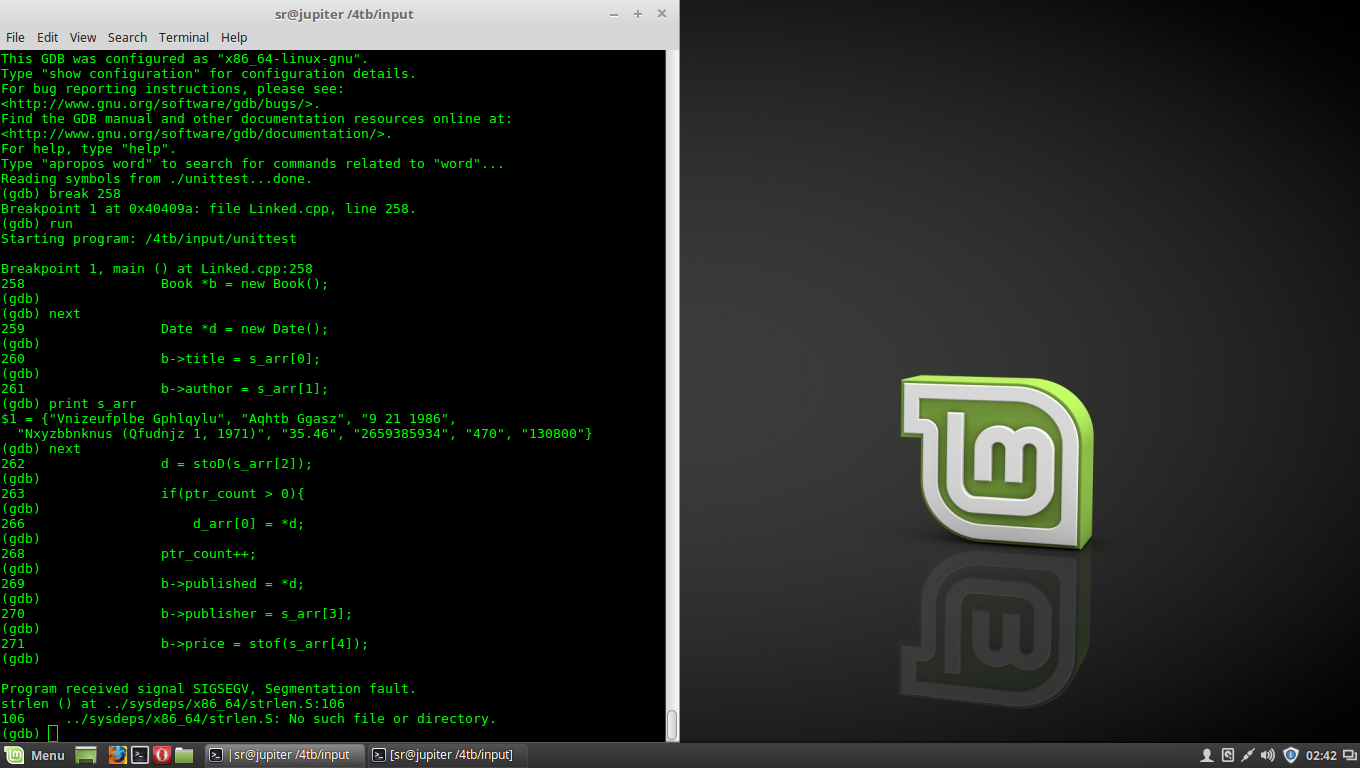Open the sound volume applet

tap(1268, 755)
